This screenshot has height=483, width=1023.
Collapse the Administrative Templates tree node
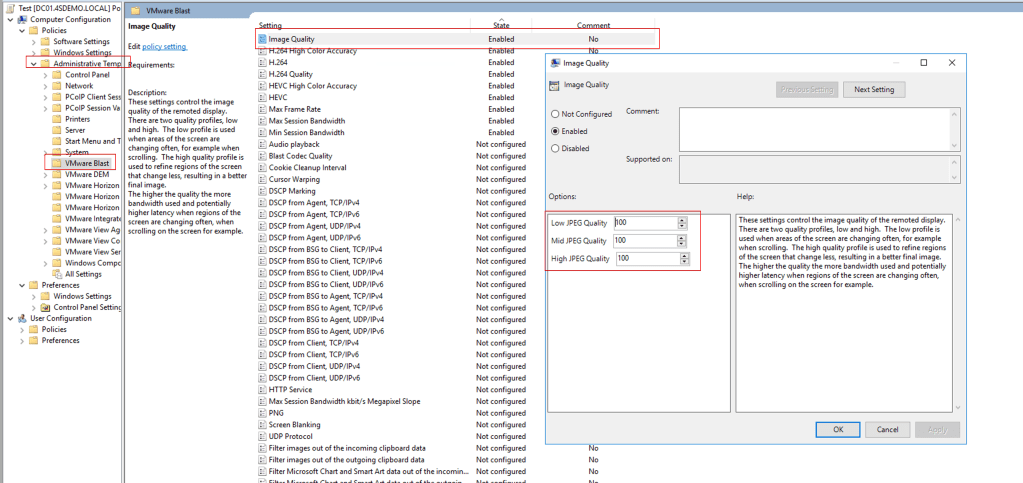(x=33, y=64)
